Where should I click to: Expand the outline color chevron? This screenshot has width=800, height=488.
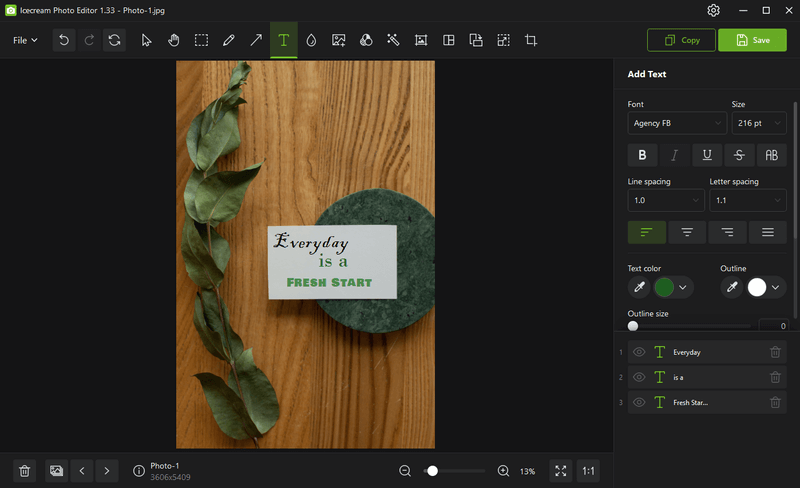coord(776,287)
